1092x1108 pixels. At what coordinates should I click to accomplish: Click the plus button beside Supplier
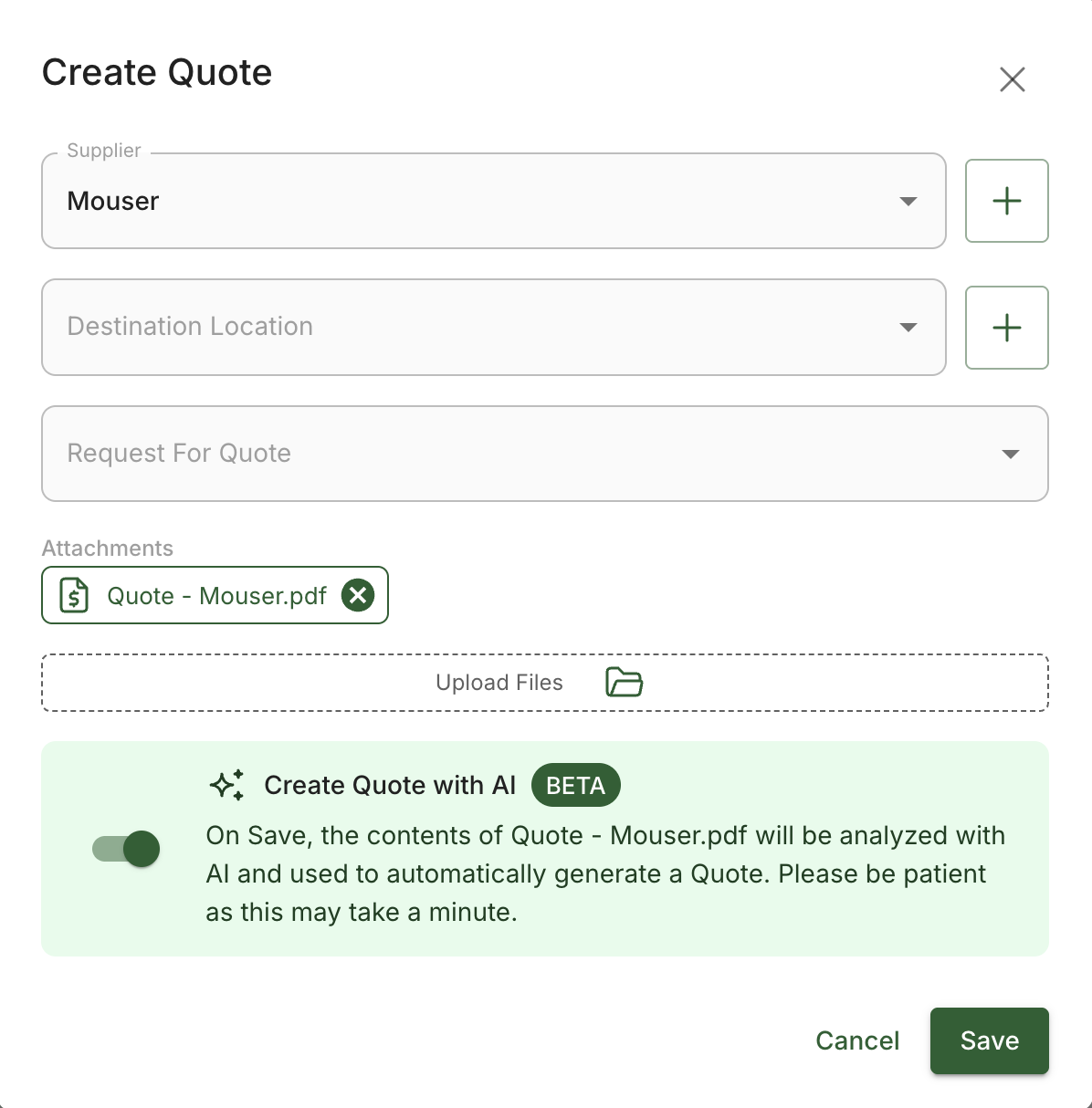tap(1006, 201)
